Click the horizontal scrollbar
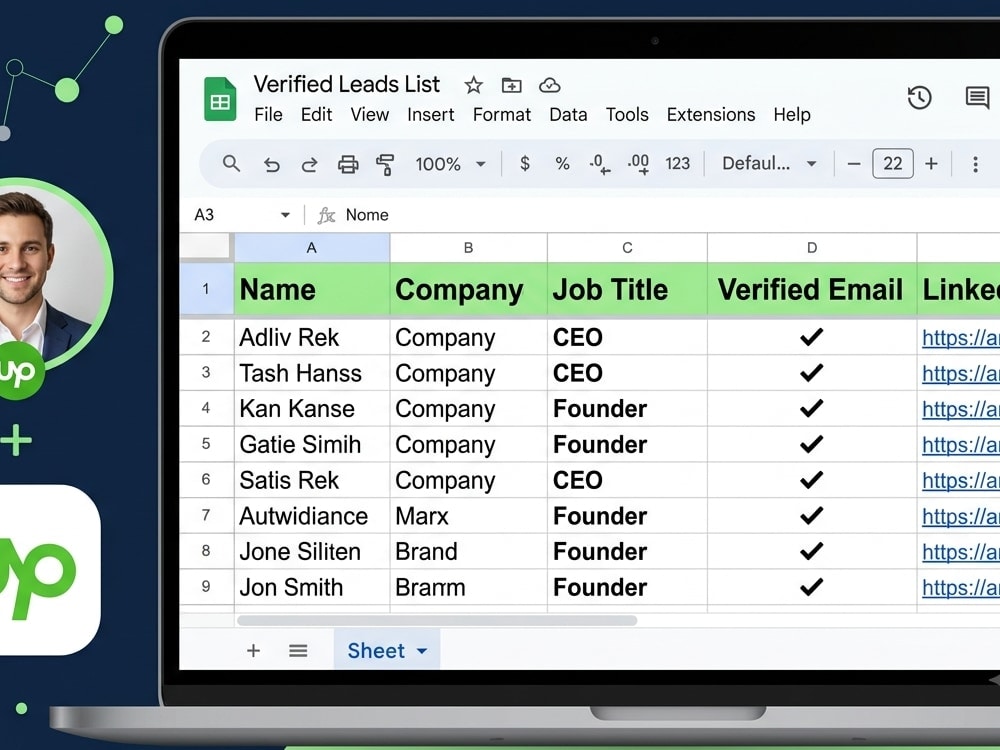 click(437, 621)
